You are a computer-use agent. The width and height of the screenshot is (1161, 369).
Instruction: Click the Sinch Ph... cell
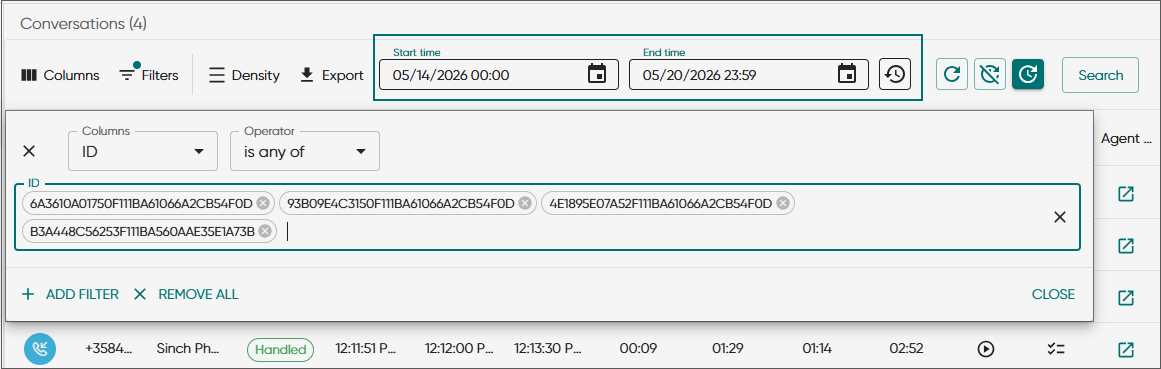pos(188,348)
